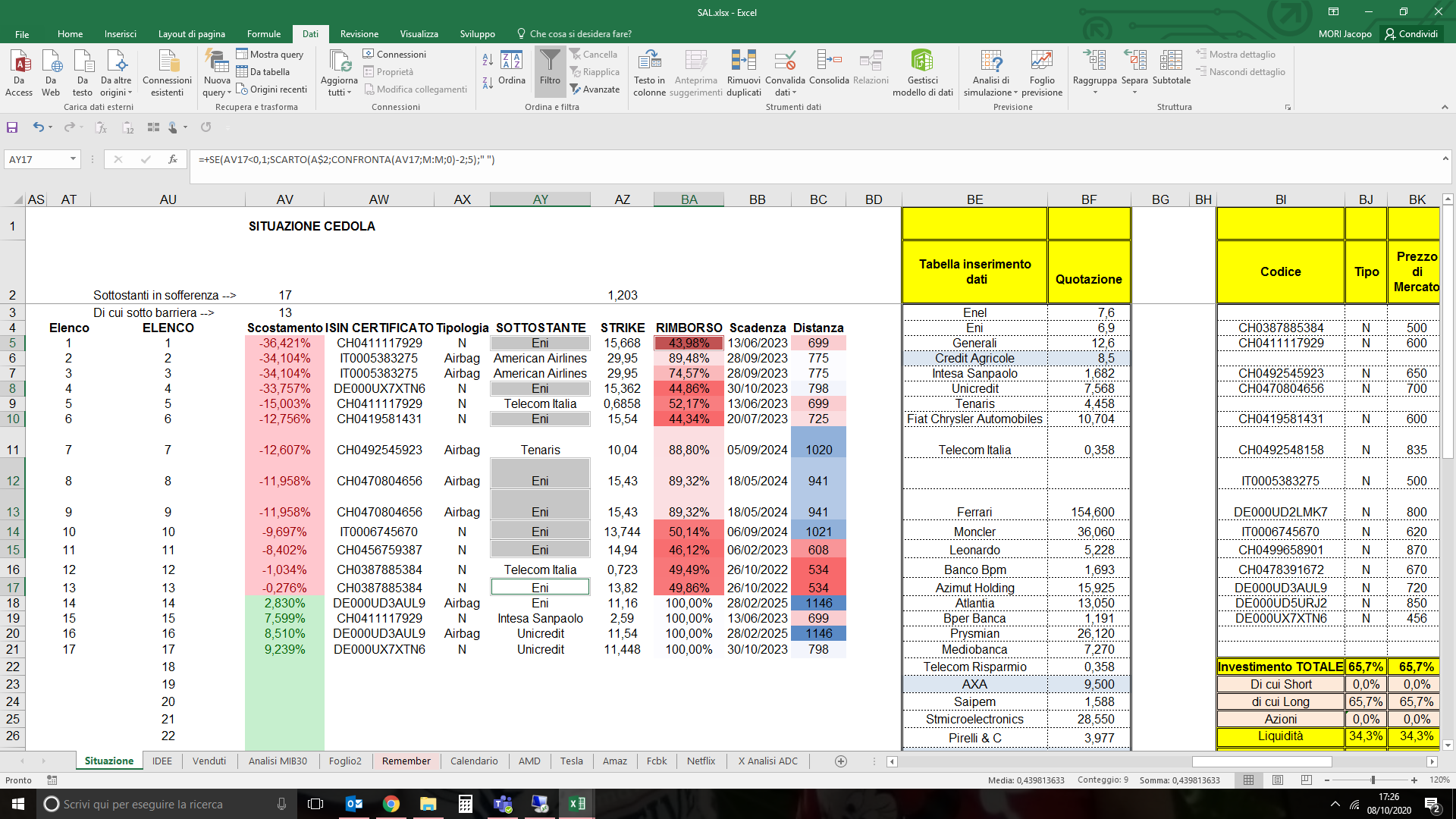Sort descending with the Z-A icon

(x=488, y=82)
